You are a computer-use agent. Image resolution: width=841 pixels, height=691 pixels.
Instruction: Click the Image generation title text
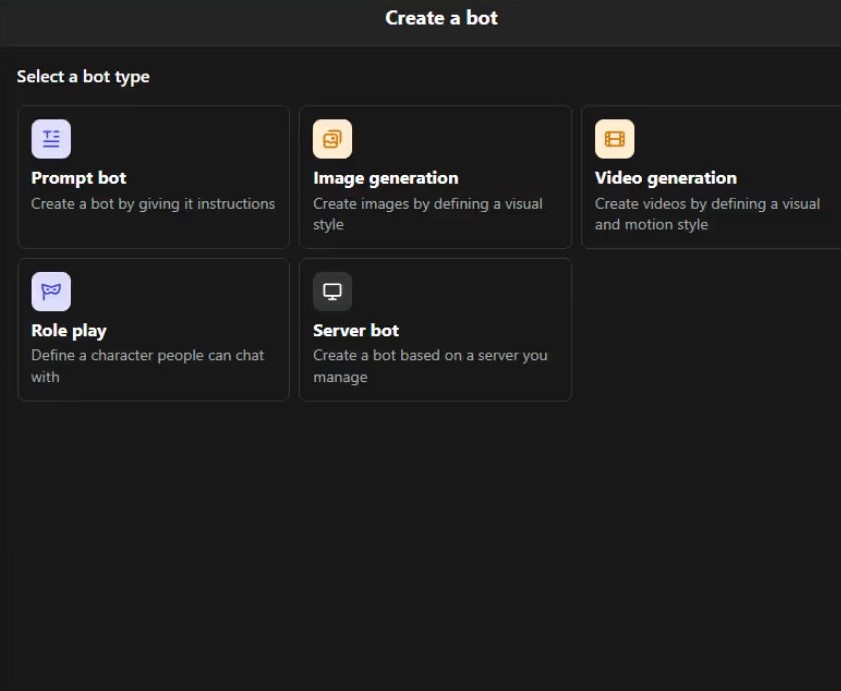(385, 178)
